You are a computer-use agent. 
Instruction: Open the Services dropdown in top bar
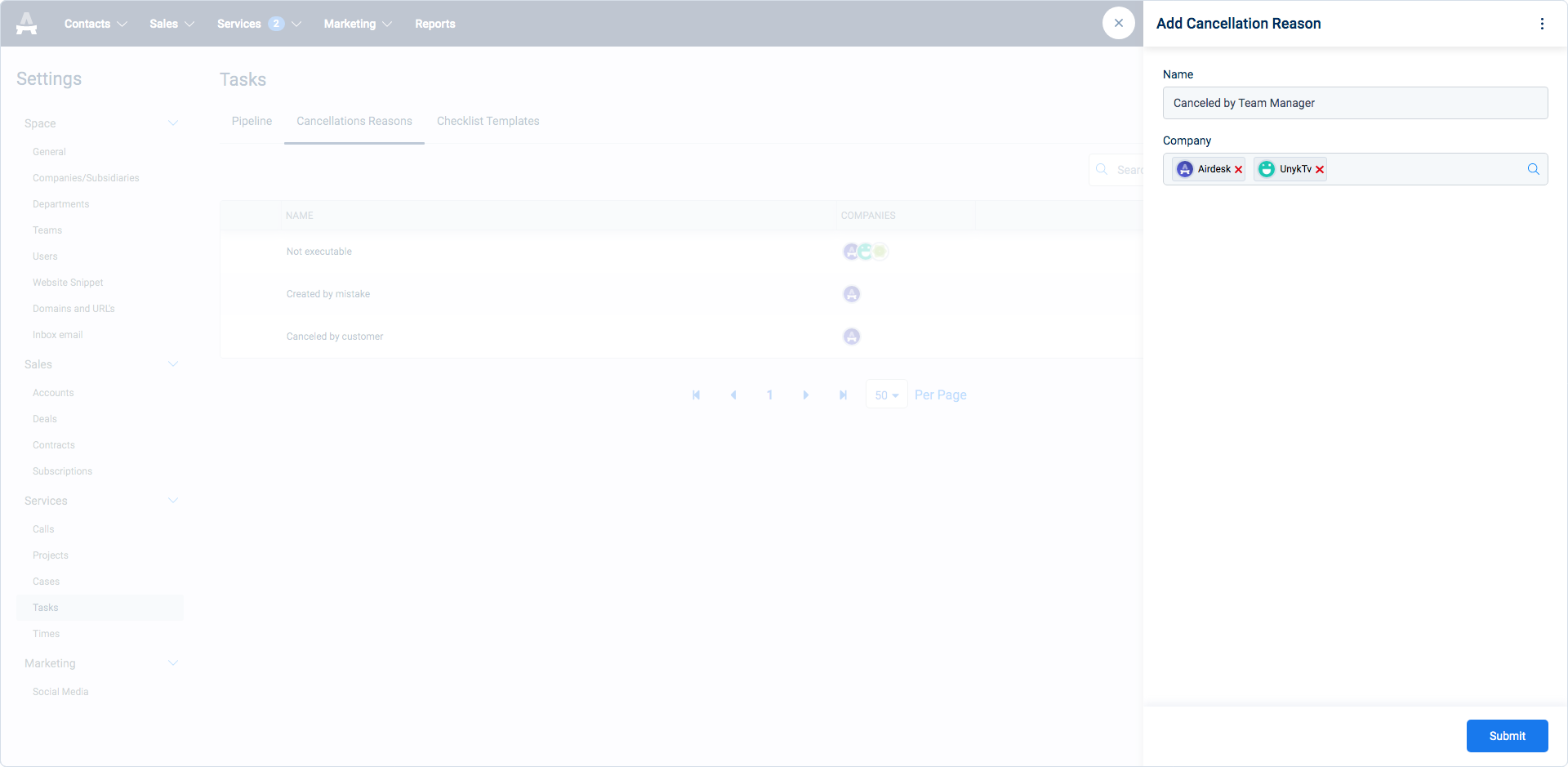click(259, 24)
